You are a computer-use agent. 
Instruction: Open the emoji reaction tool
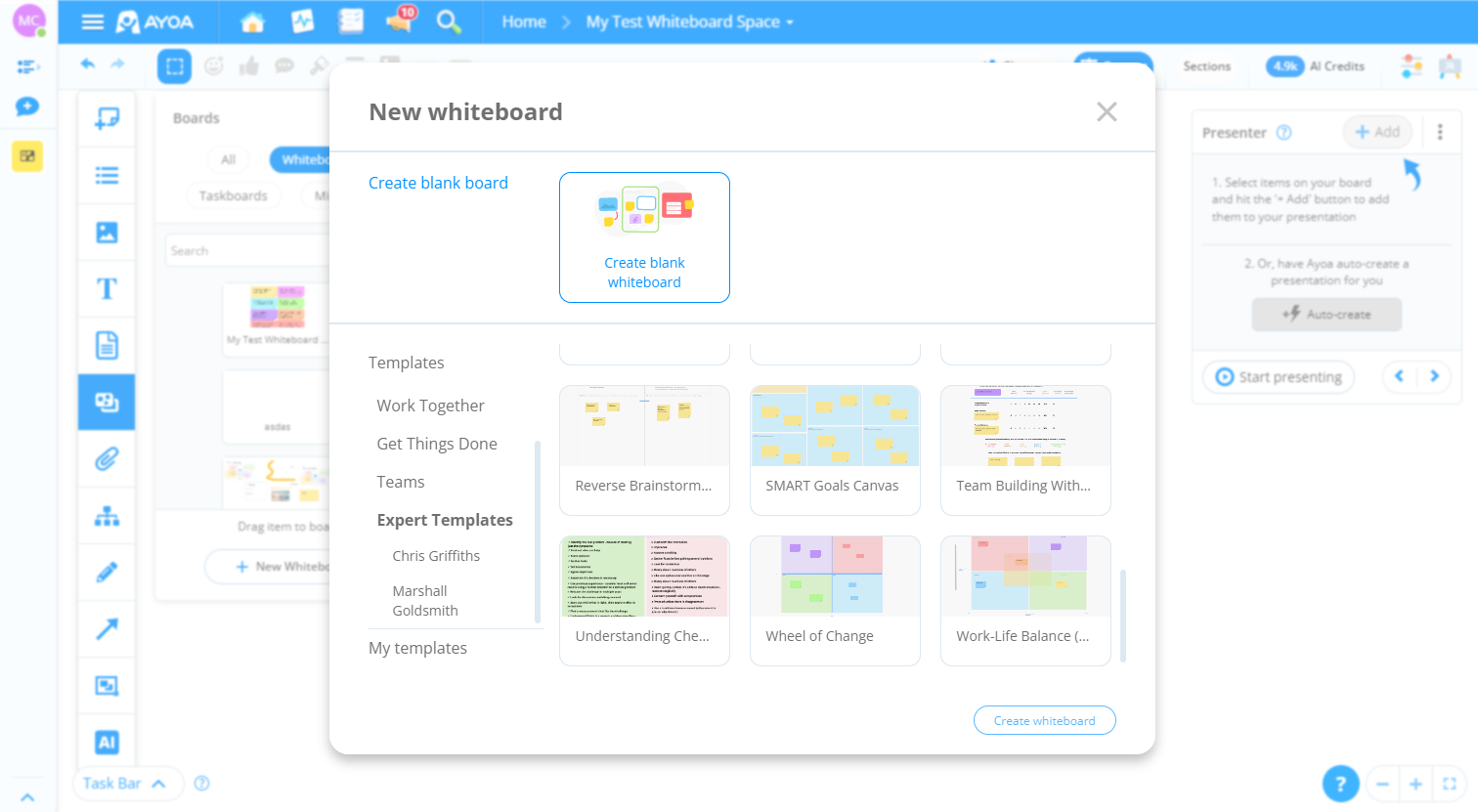214,65
